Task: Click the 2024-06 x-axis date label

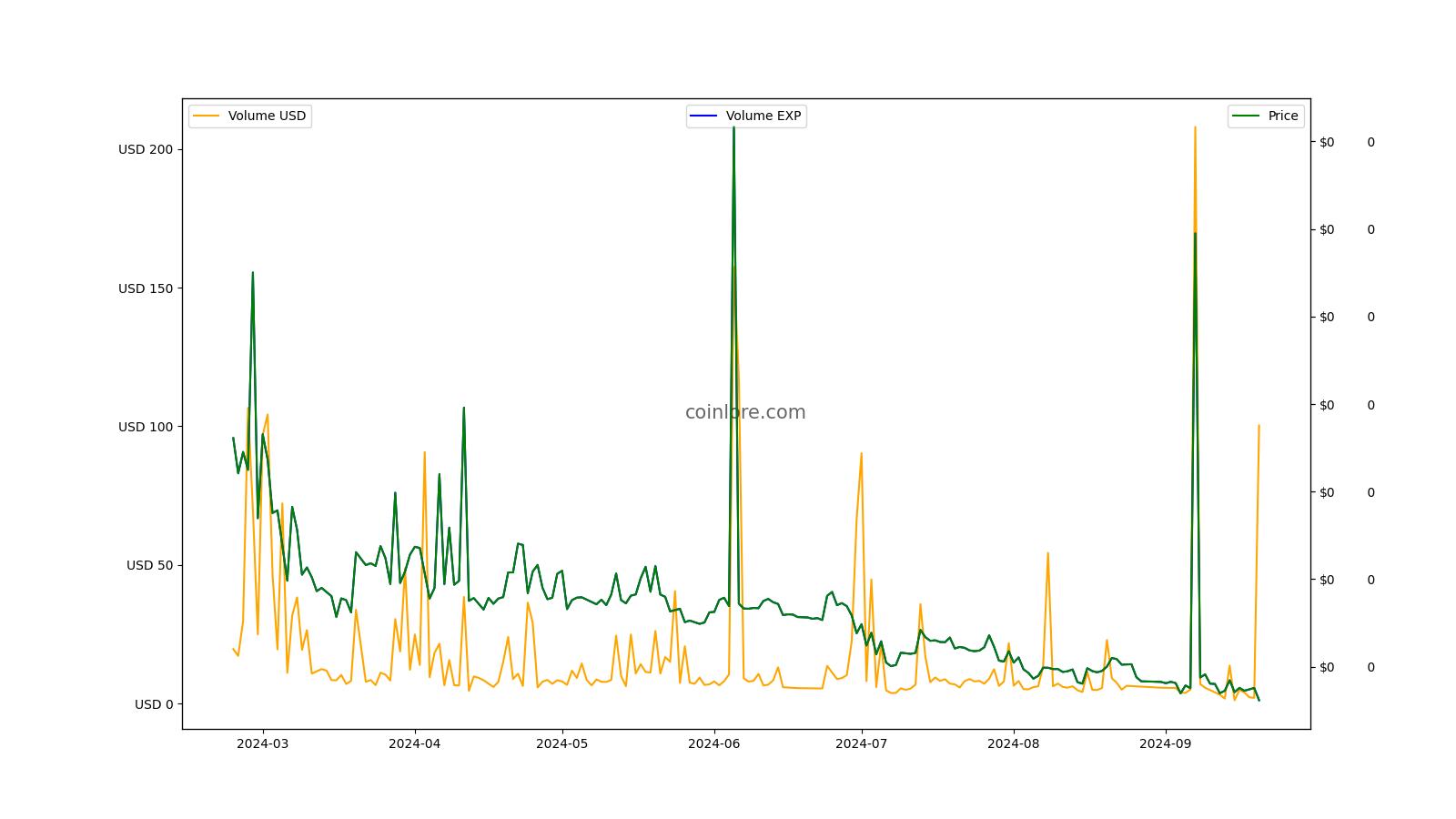Action: coord(714,743)
